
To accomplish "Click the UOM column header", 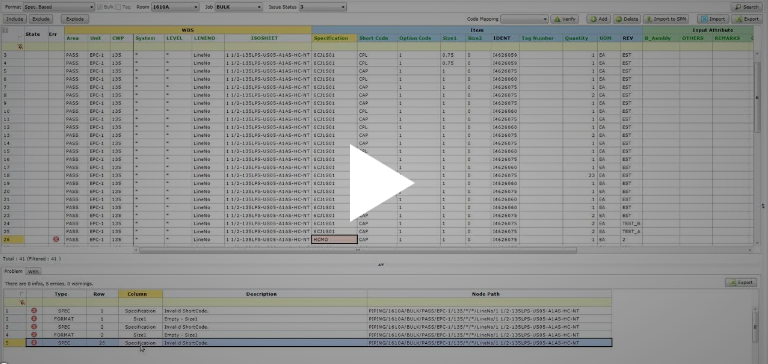I will [608, 38].
